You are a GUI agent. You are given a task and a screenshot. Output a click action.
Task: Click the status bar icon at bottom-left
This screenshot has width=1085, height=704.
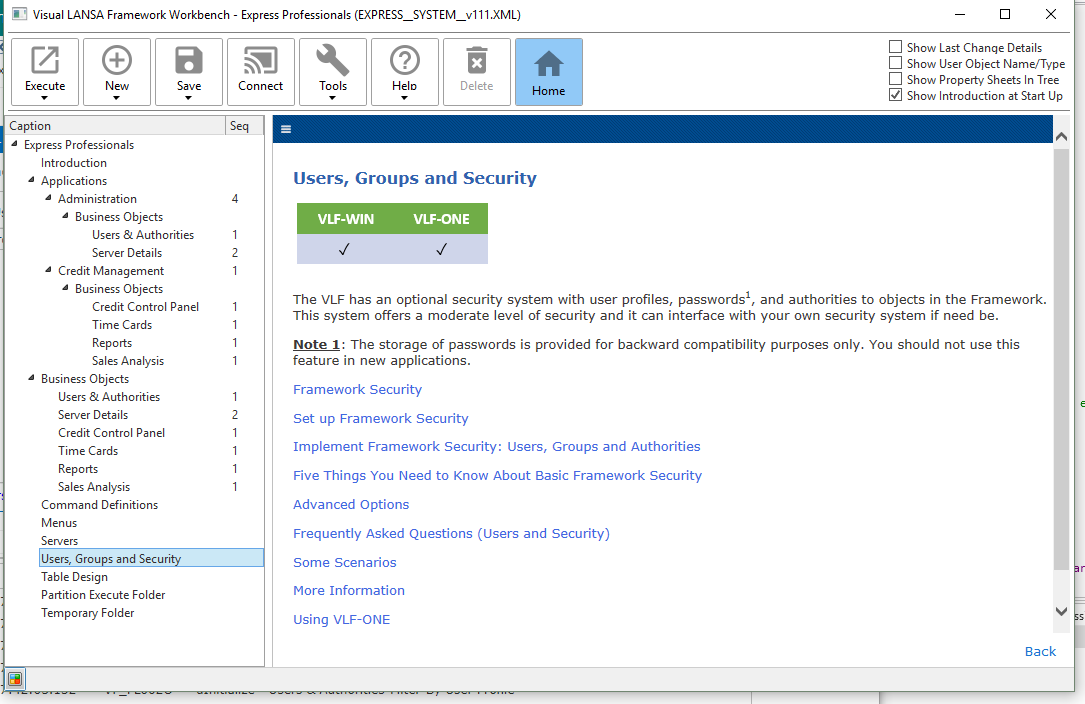(x=15, y=679)
